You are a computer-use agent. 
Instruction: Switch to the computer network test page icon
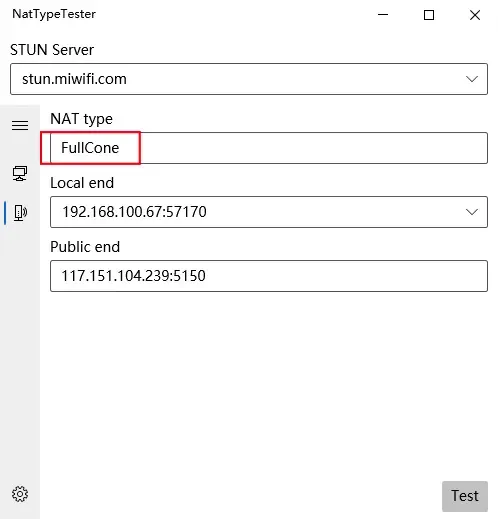pos(20,174)
